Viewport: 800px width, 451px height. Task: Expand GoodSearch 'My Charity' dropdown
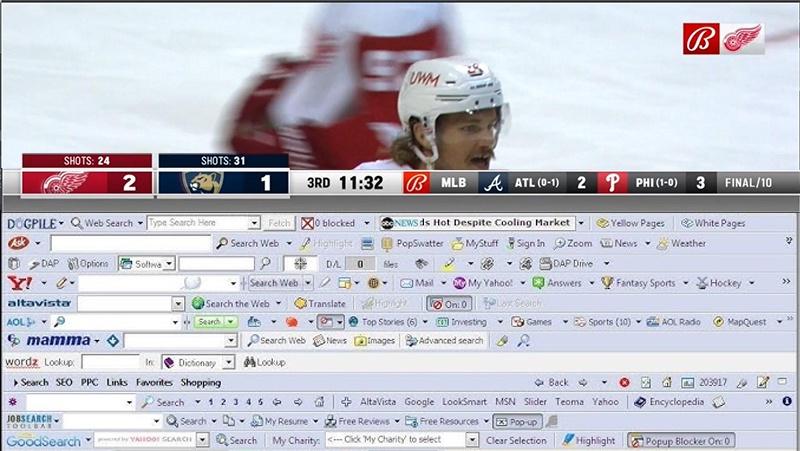[472, 440]
